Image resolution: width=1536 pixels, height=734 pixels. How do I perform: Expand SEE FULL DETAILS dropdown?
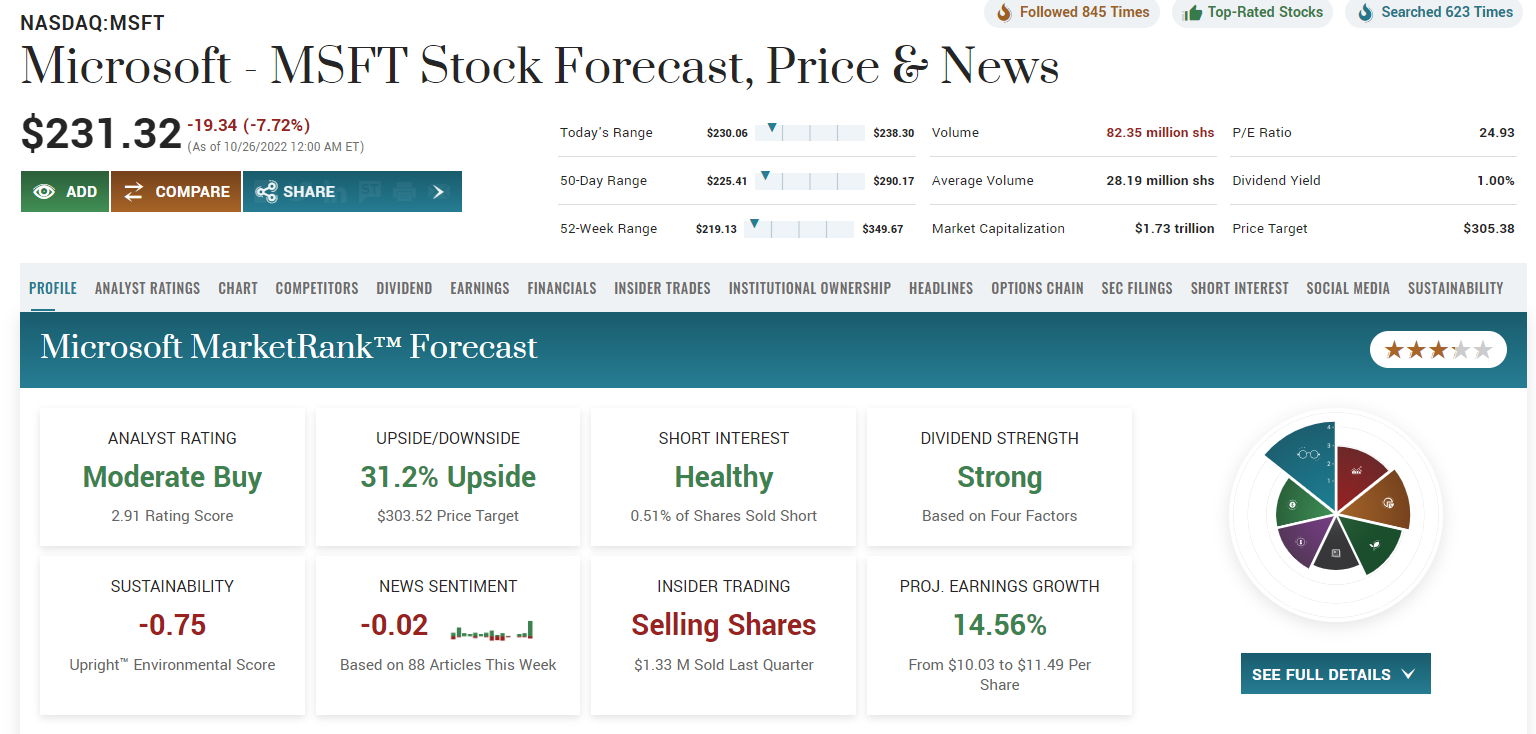[1335, 674]
